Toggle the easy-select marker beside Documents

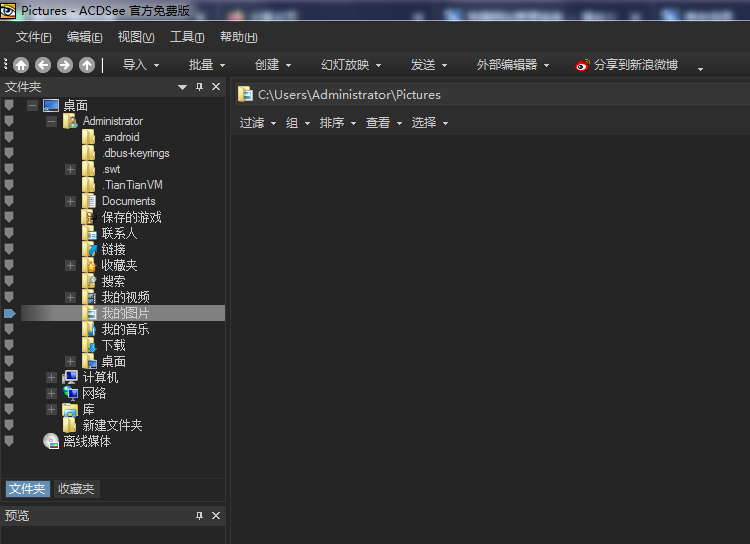point(9,201)
